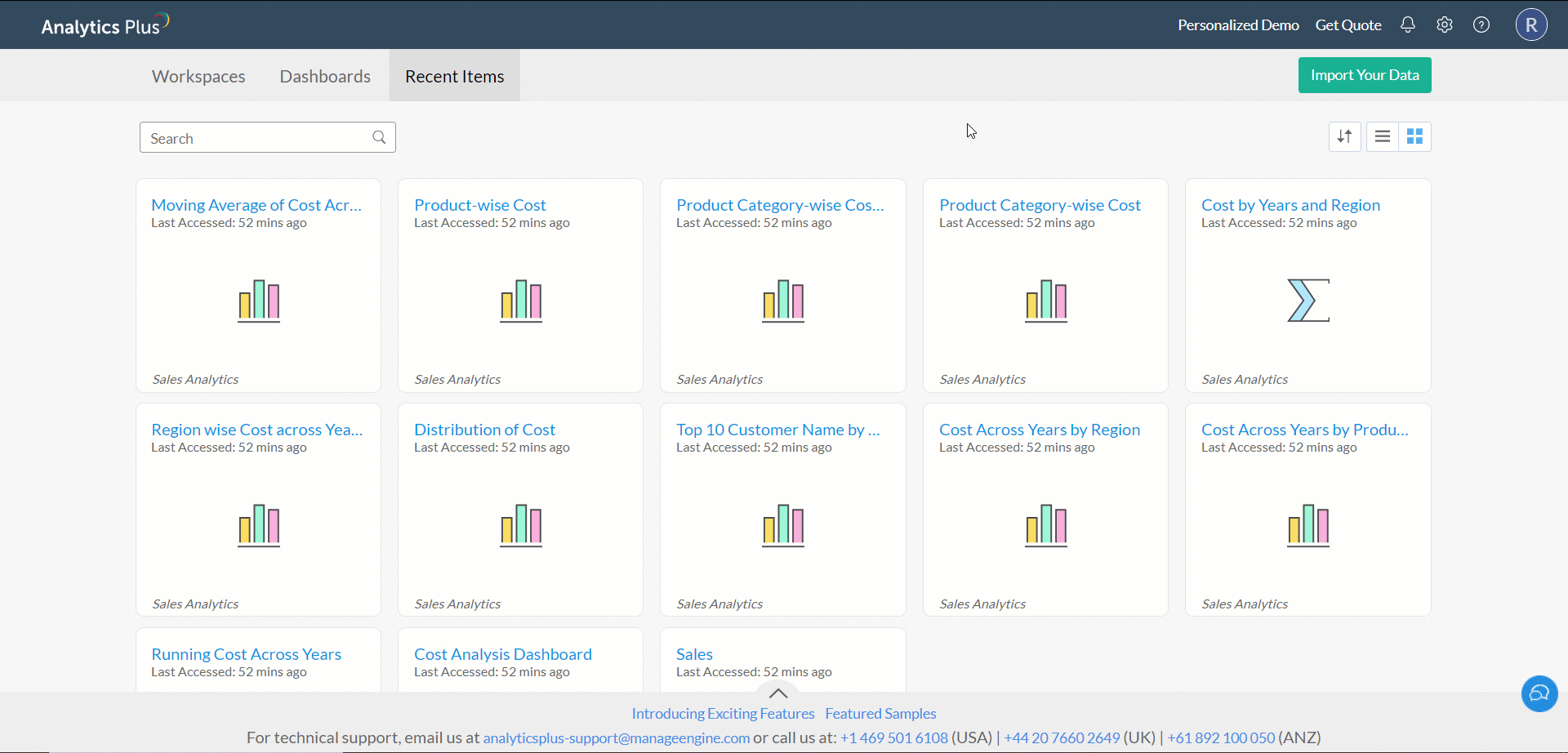Click the Import Your Data button
1568x753 pixels.
pyautogui.click(x=1365, y=75)
